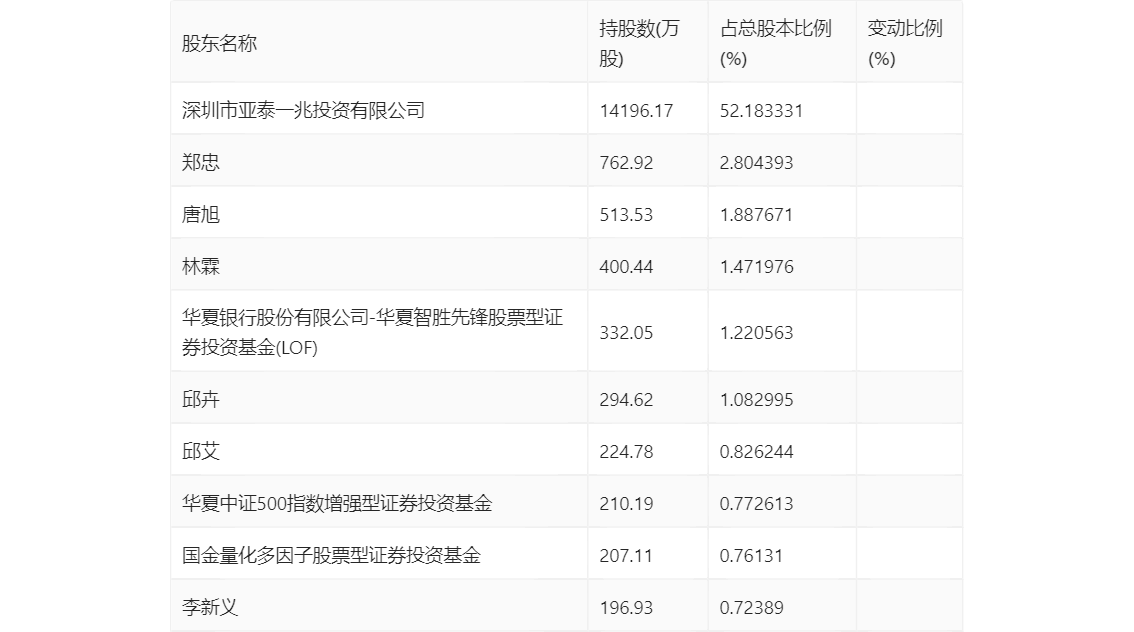Viewport: 1134px width, 632px height.
Task: Click the value 762.92
Action: [626, 163]
